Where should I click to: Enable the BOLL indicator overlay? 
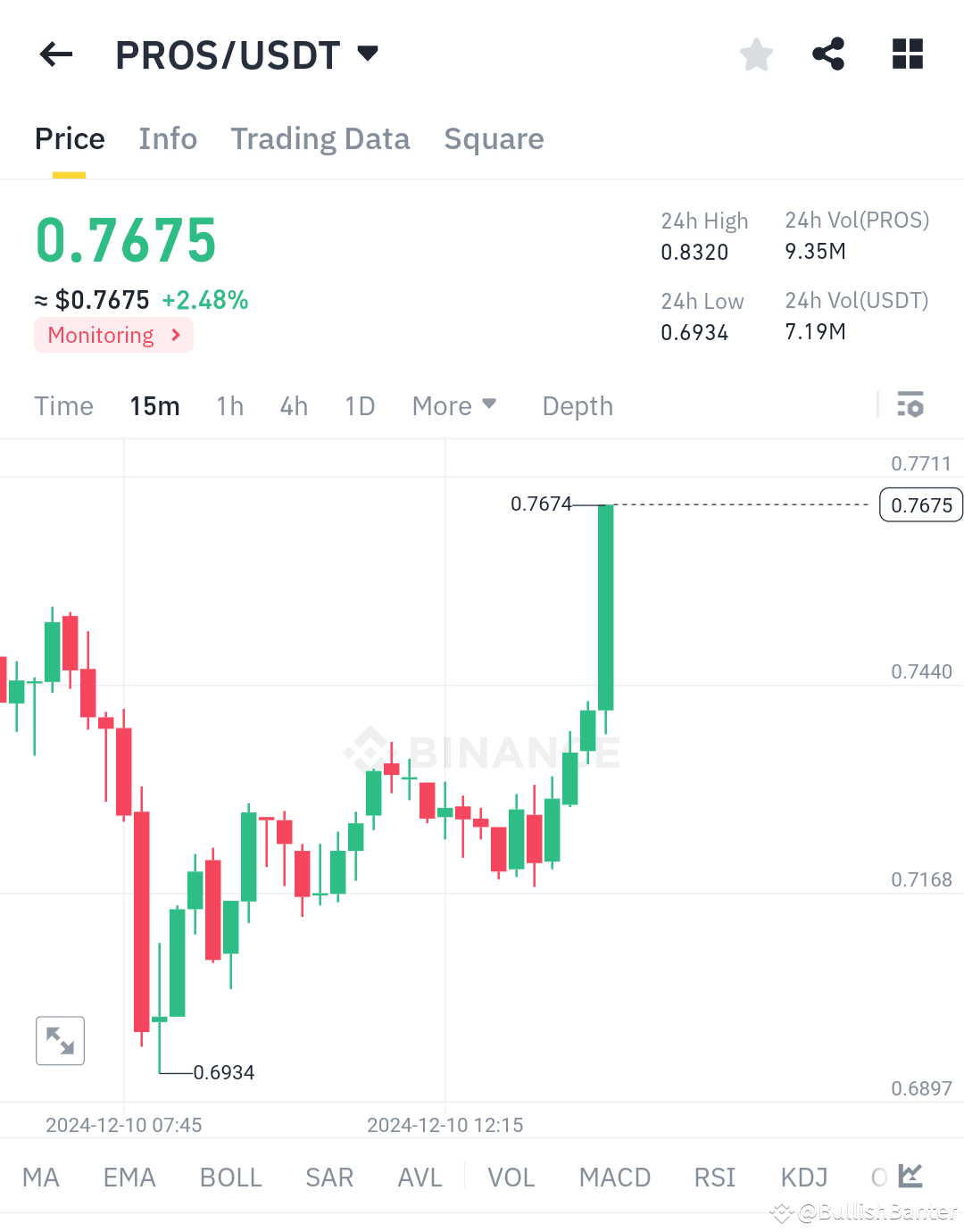tap(230, 1177)
